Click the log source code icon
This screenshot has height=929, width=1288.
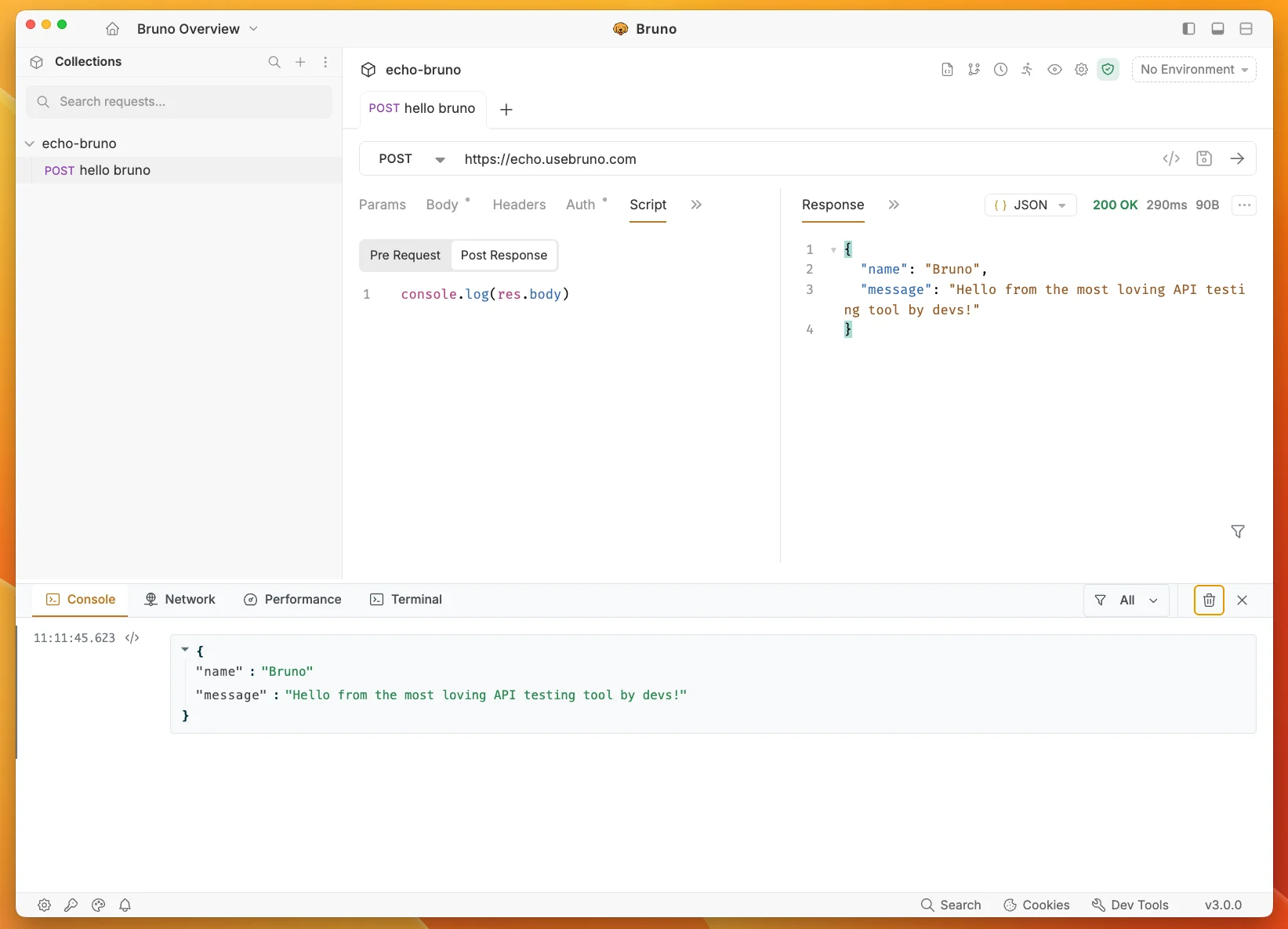(132, 638)
